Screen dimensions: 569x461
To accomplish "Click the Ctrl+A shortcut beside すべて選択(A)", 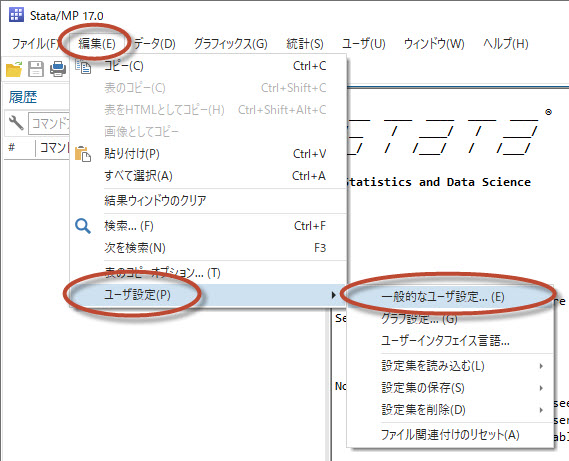I will [x=309, y=176].
